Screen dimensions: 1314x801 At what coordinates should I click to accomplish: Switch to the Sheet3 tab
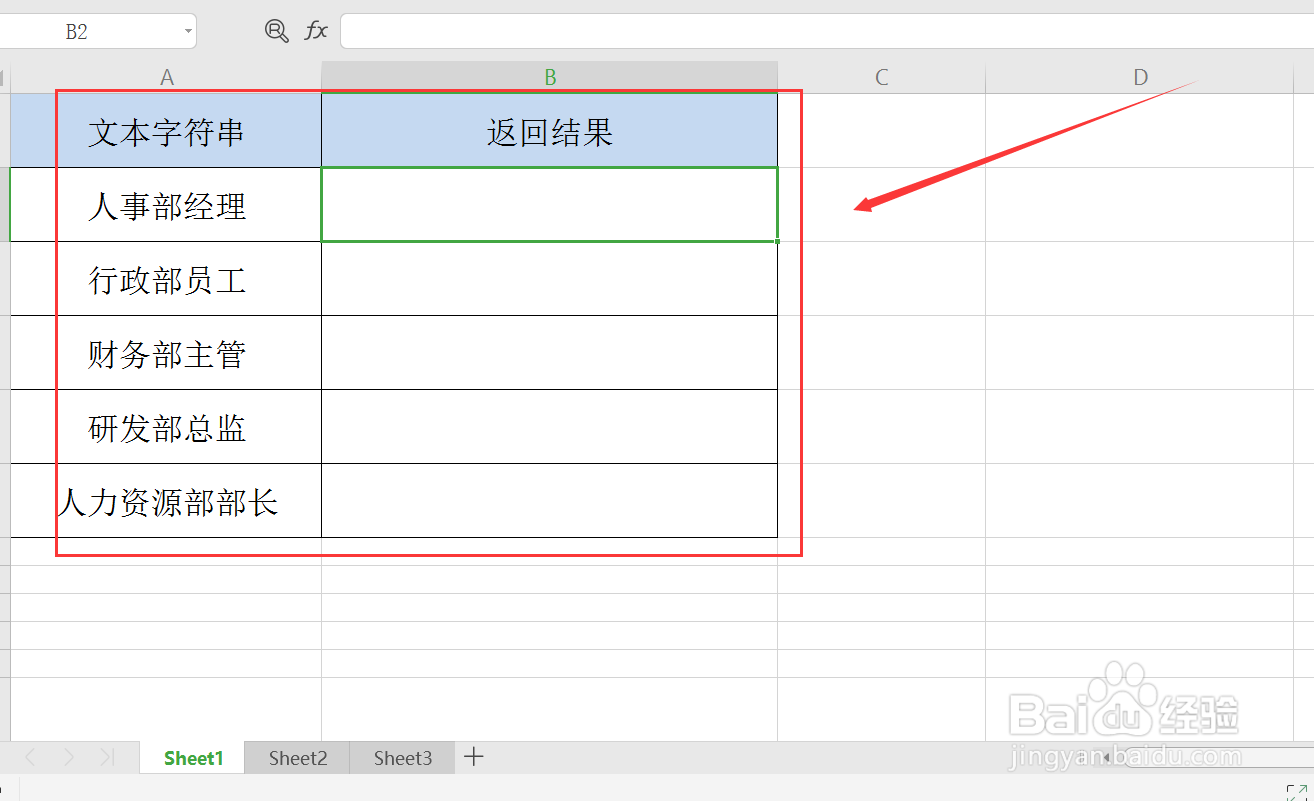[401, 758]
